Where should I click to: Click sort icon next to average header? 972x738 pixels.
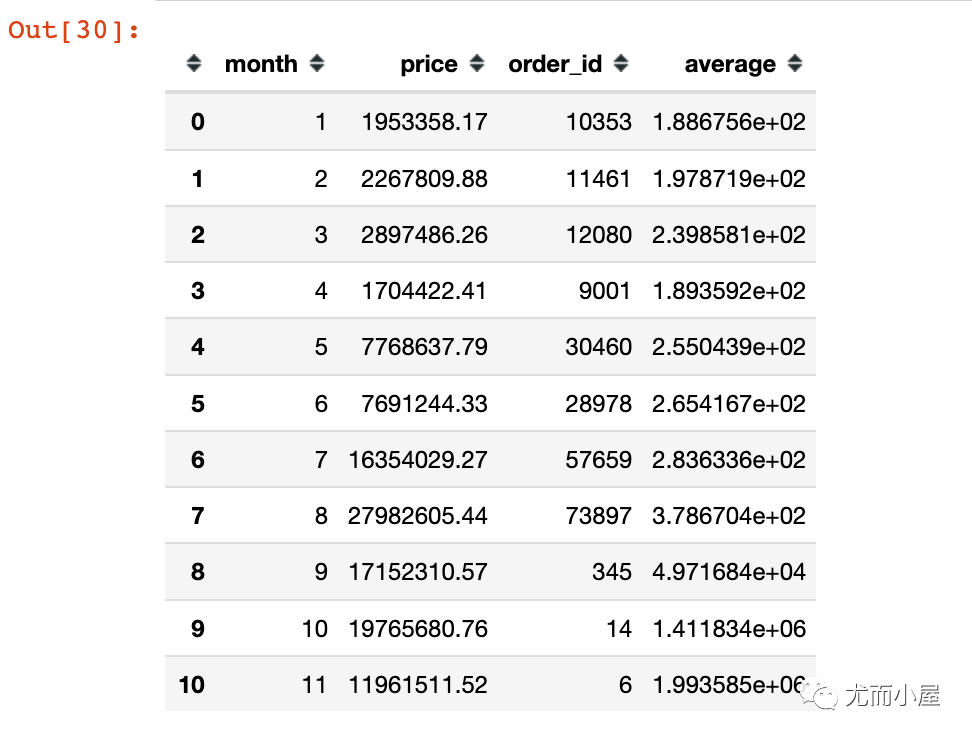point(795,64)
